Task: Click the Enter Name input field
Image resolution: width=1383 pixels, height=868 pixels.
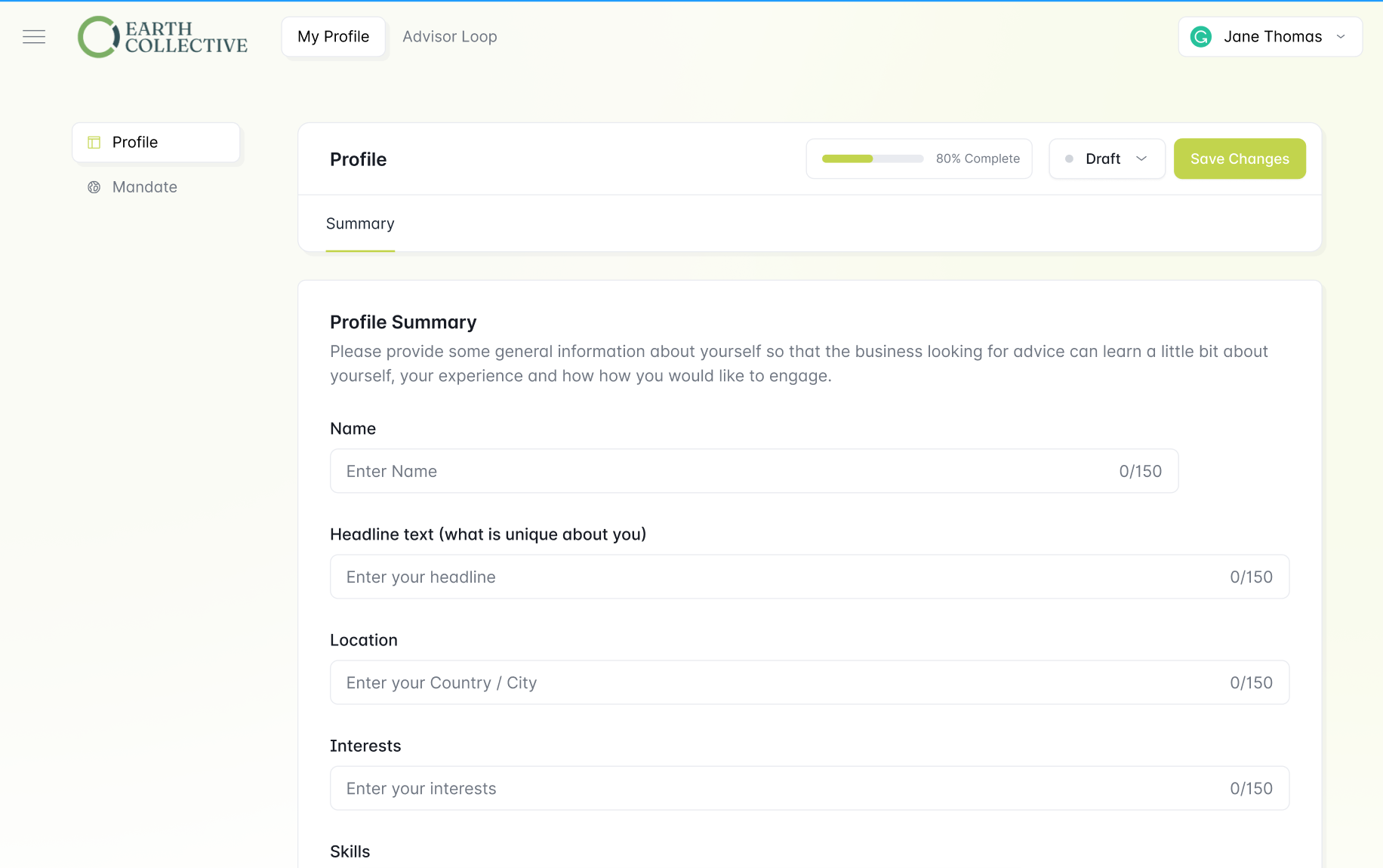Action: [x=679, y=471]
